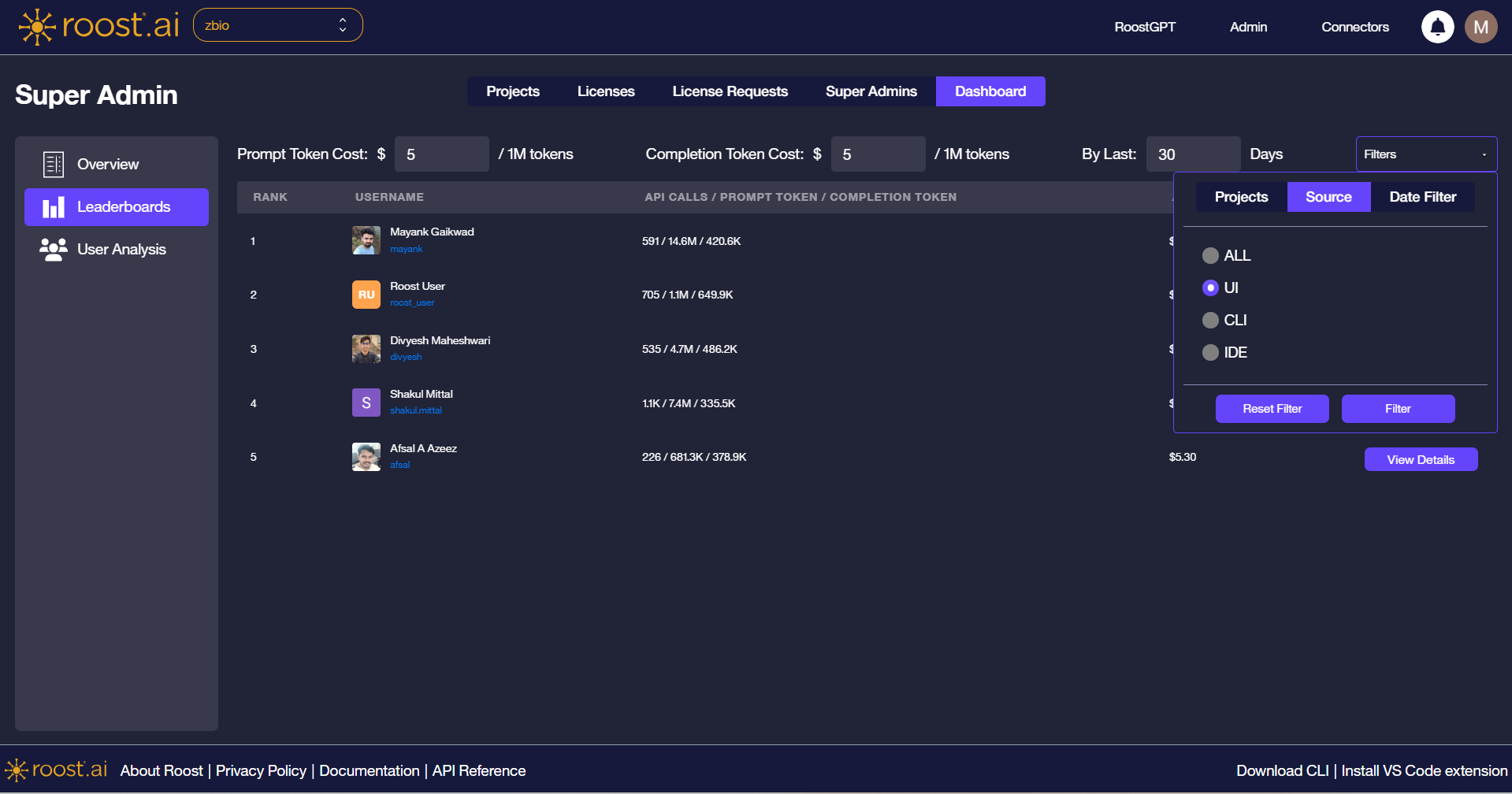
Task: Open the Licenses tab
Action: (x=605, y=91)
